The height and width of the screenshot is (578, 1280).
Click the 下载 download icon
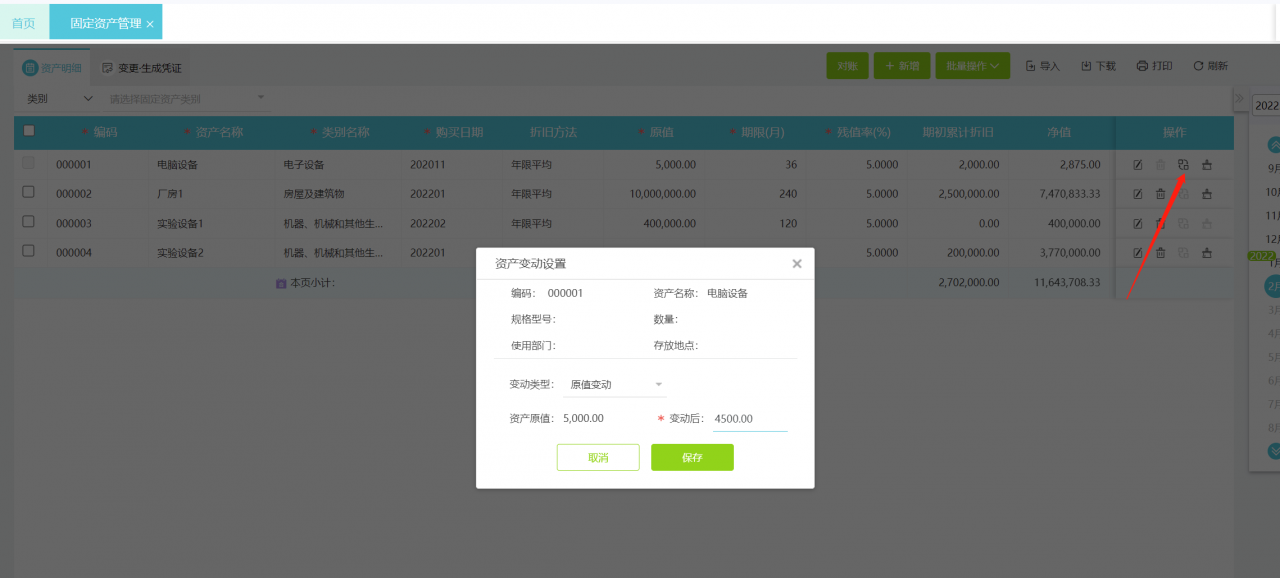pyautogui.click(x=1098, y=65)
